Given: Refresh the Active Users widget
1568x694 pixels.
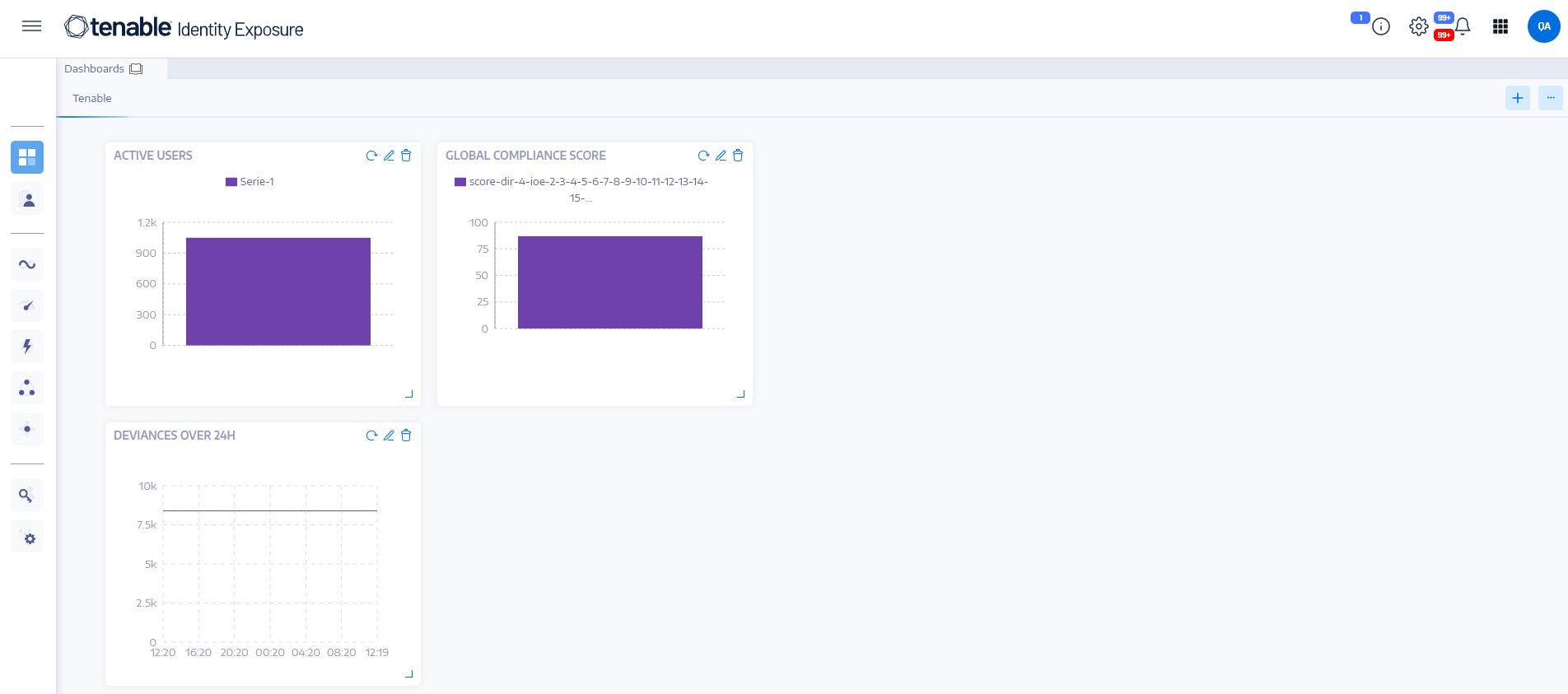Looking at the screenshot, I should (371, 156).
